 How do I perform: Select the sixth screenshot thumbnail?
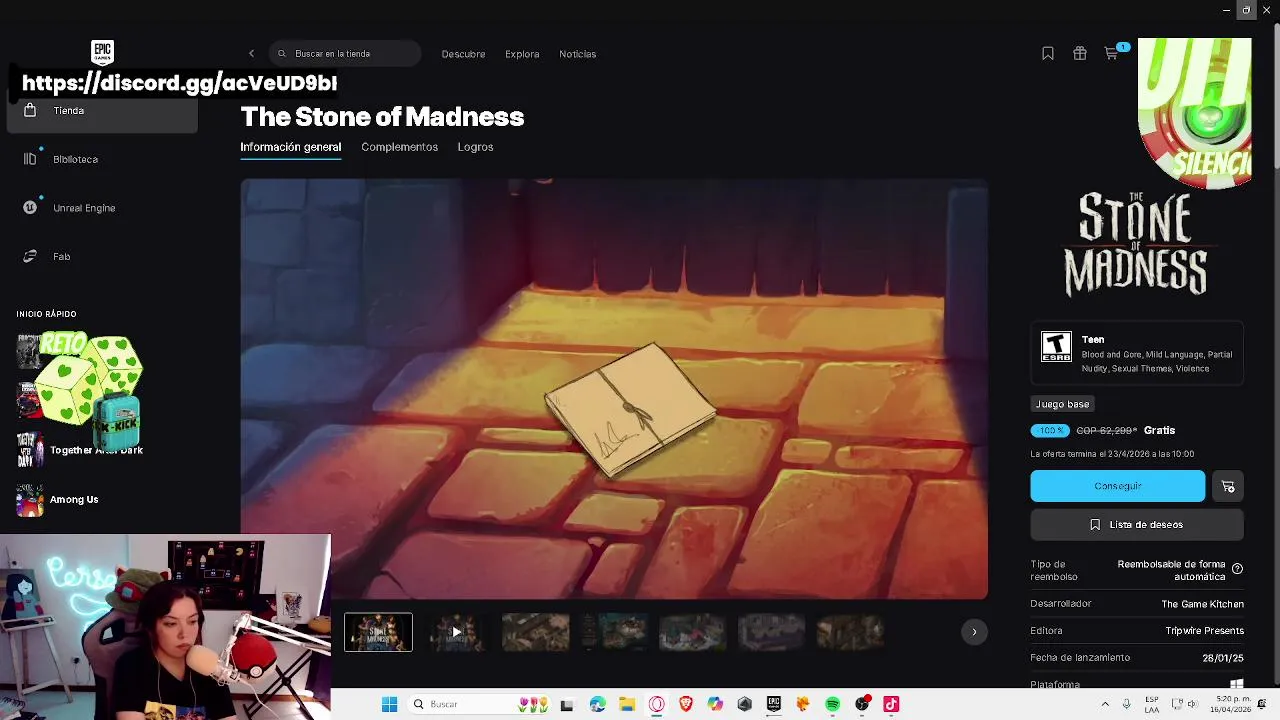point(771,632)
